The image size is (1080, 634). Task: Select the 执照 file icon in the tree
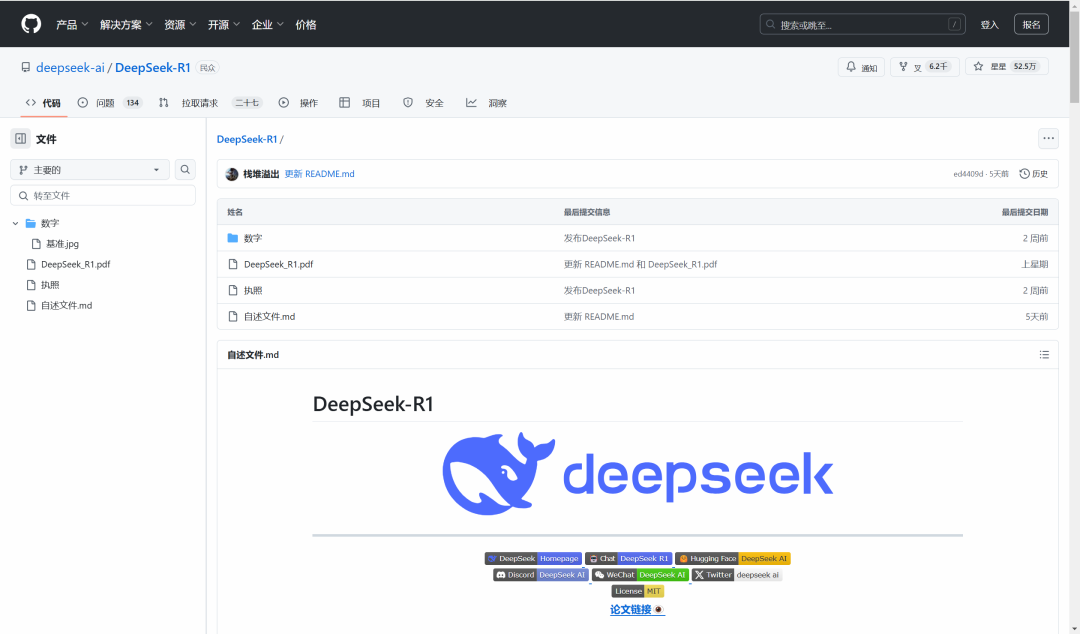pos(31,284)
